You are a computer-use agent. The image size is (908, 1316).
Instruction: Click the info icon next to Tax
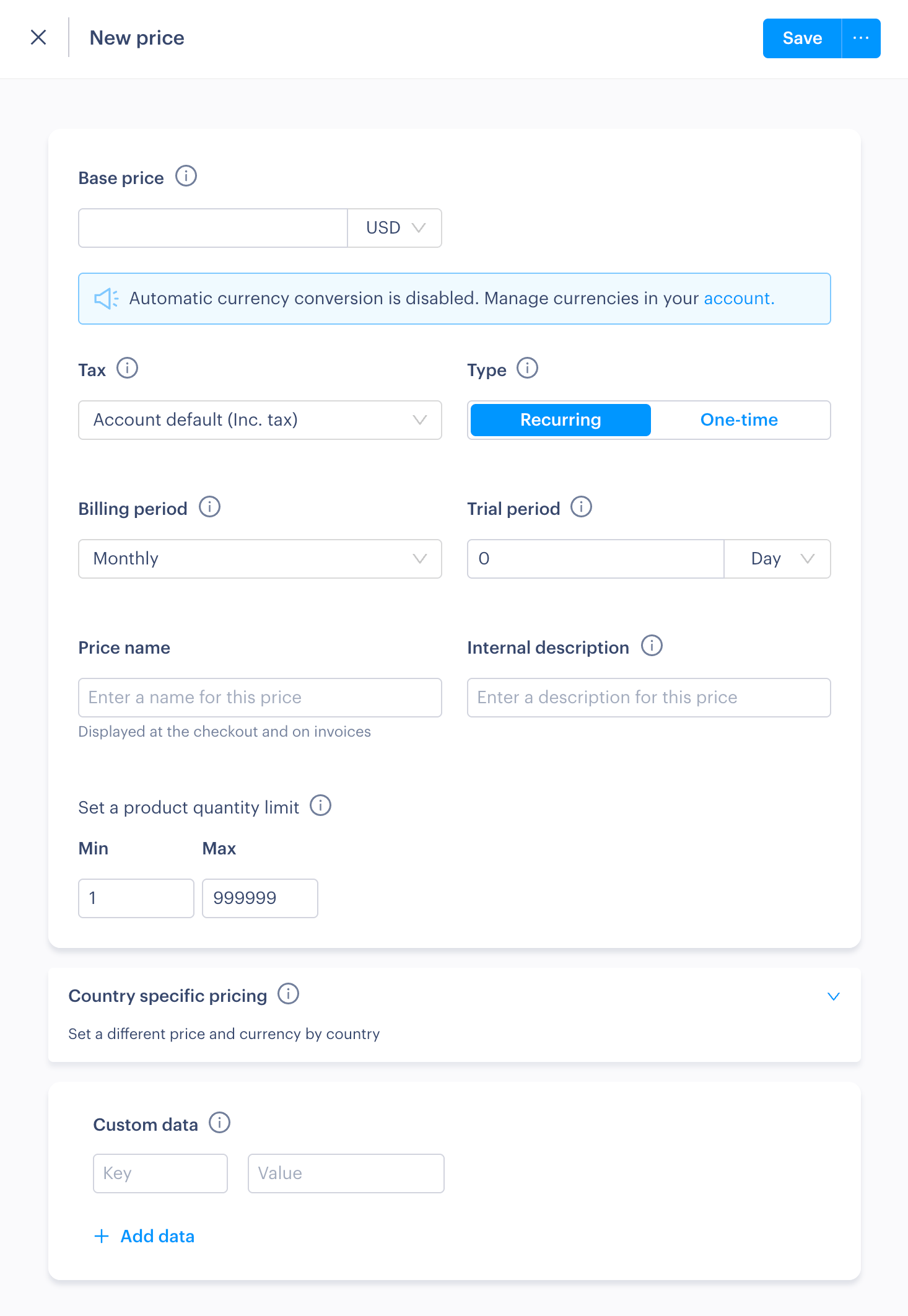(128, 369)
